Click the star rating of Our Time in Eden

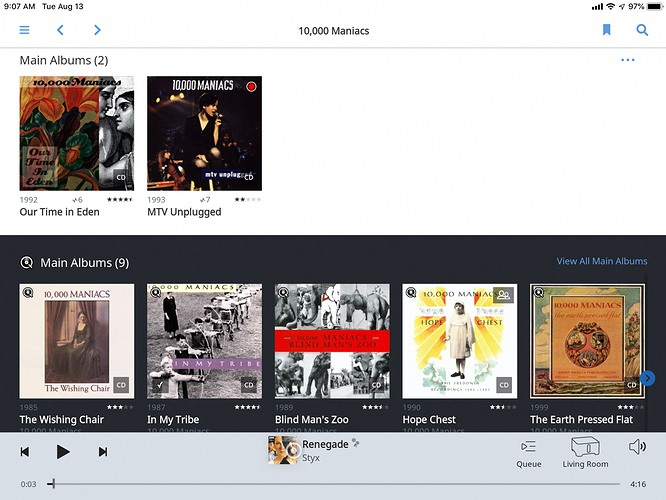[x=120, y=199]
